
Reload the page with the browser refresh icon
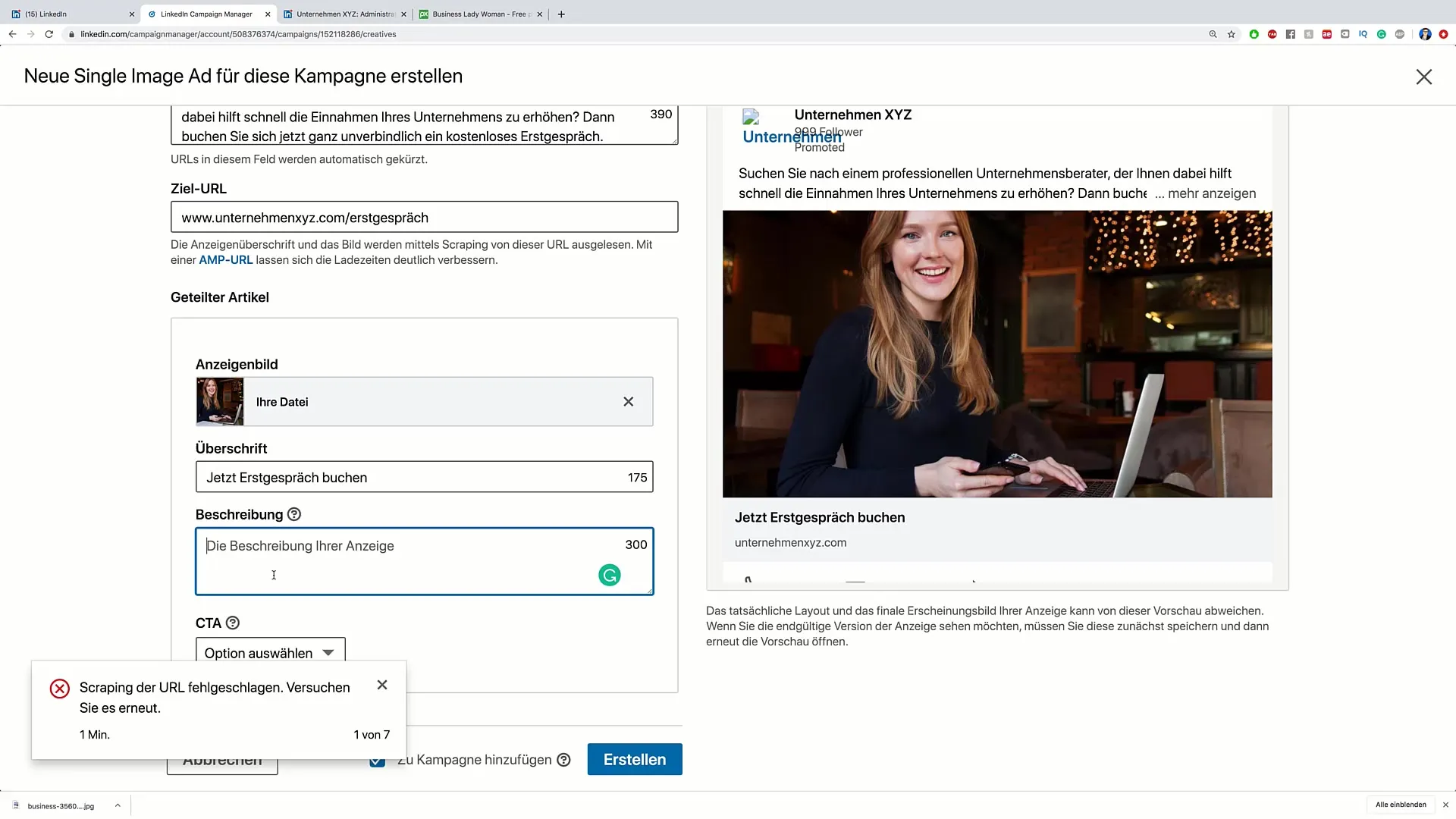[49, 34]
